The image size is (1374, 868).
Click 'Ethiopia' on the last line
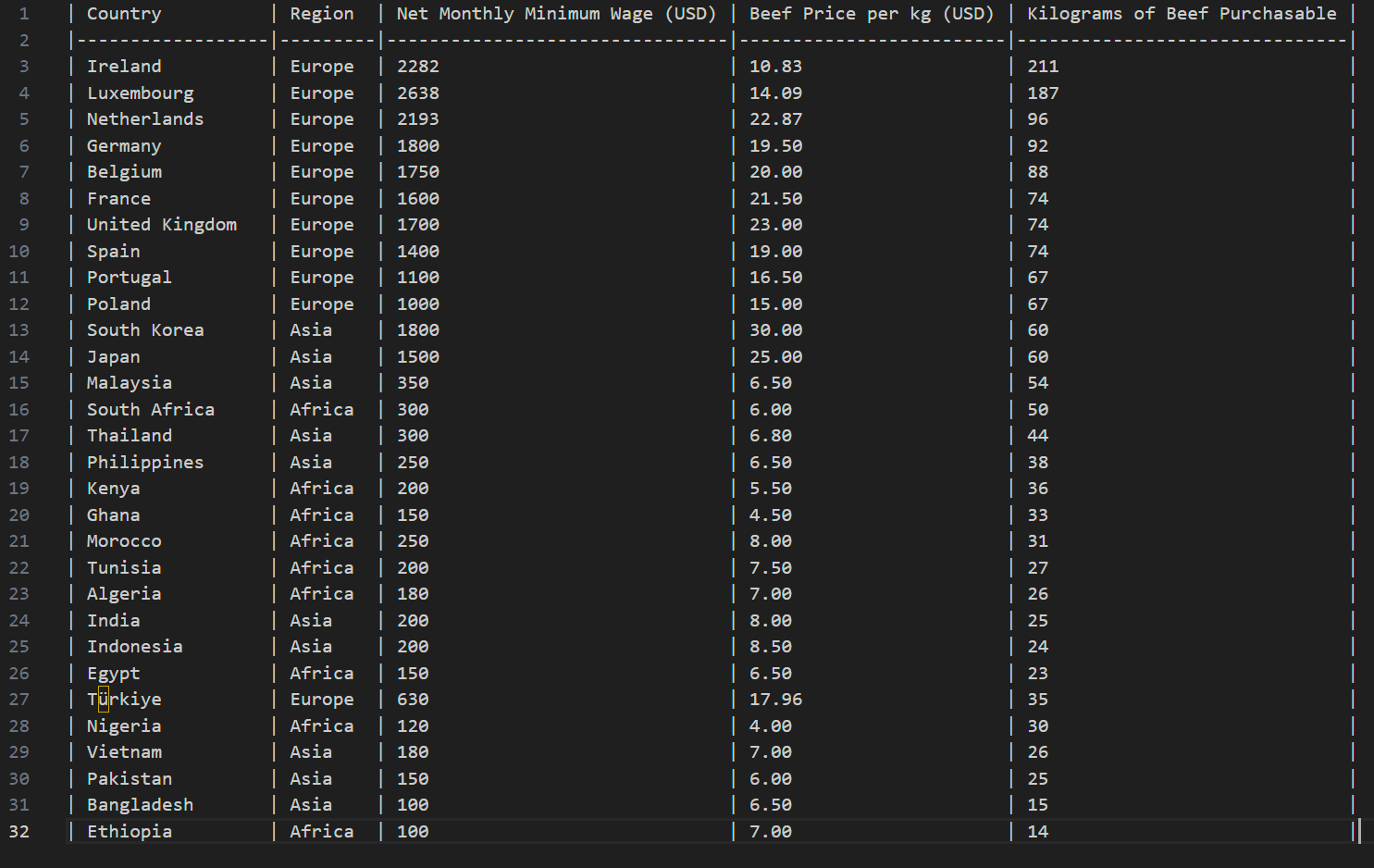pos(130,832)
